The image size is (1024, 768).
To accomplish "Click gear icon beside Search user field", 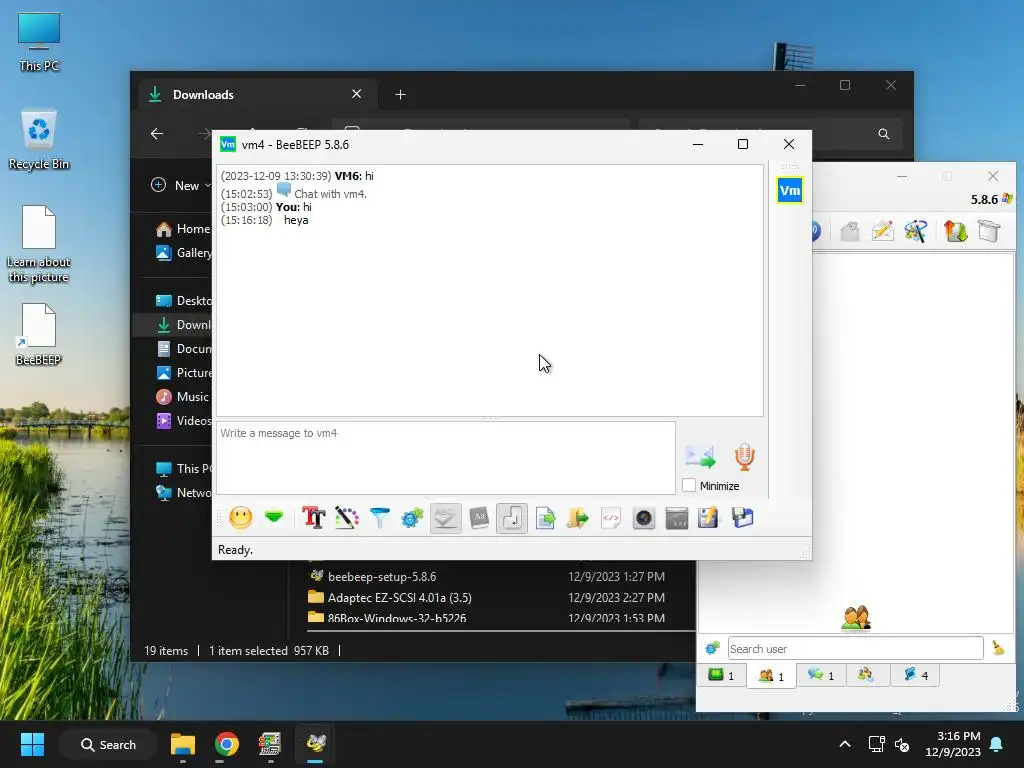I will click(712, 648).
